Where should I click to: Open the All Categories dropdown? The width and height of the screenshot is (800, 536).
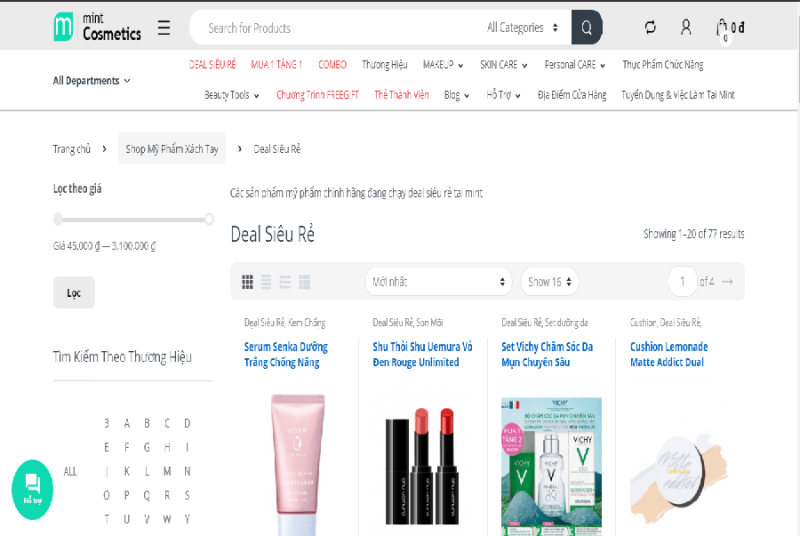click(522, 28)
